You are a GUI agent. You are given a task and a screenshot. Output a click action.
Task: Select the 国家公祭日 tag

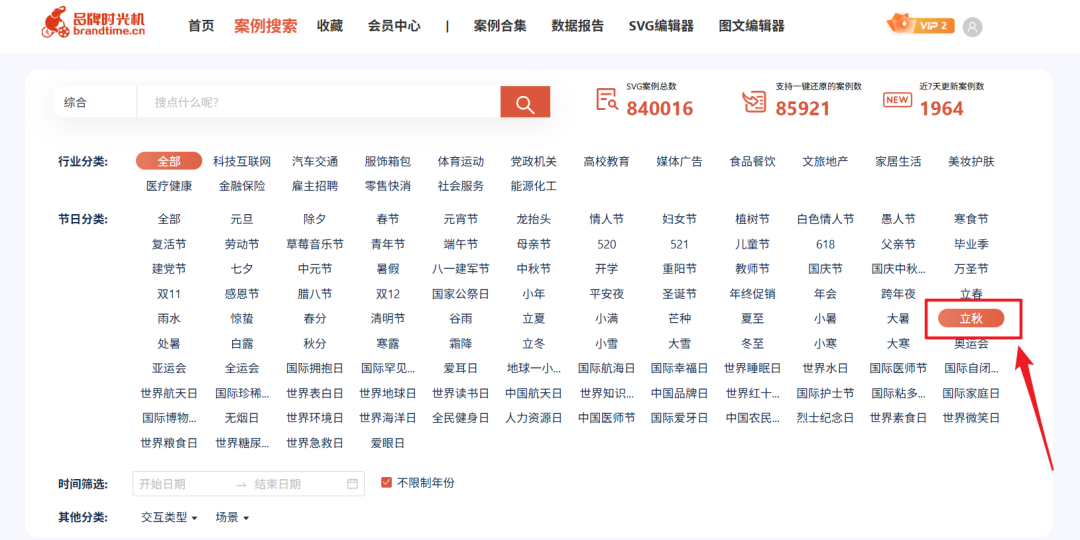point(461,293)
